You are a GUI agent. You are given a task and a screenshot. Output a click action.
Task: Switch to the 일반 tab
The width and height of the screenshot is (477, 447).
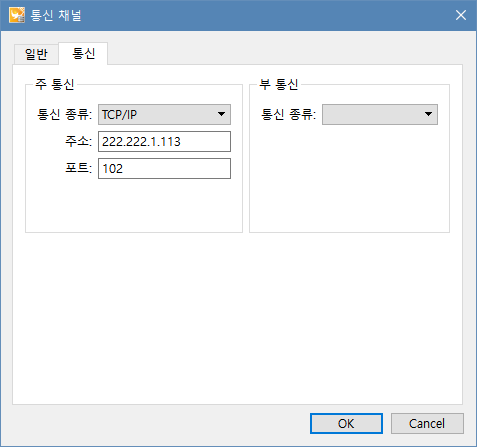[36, 54]
